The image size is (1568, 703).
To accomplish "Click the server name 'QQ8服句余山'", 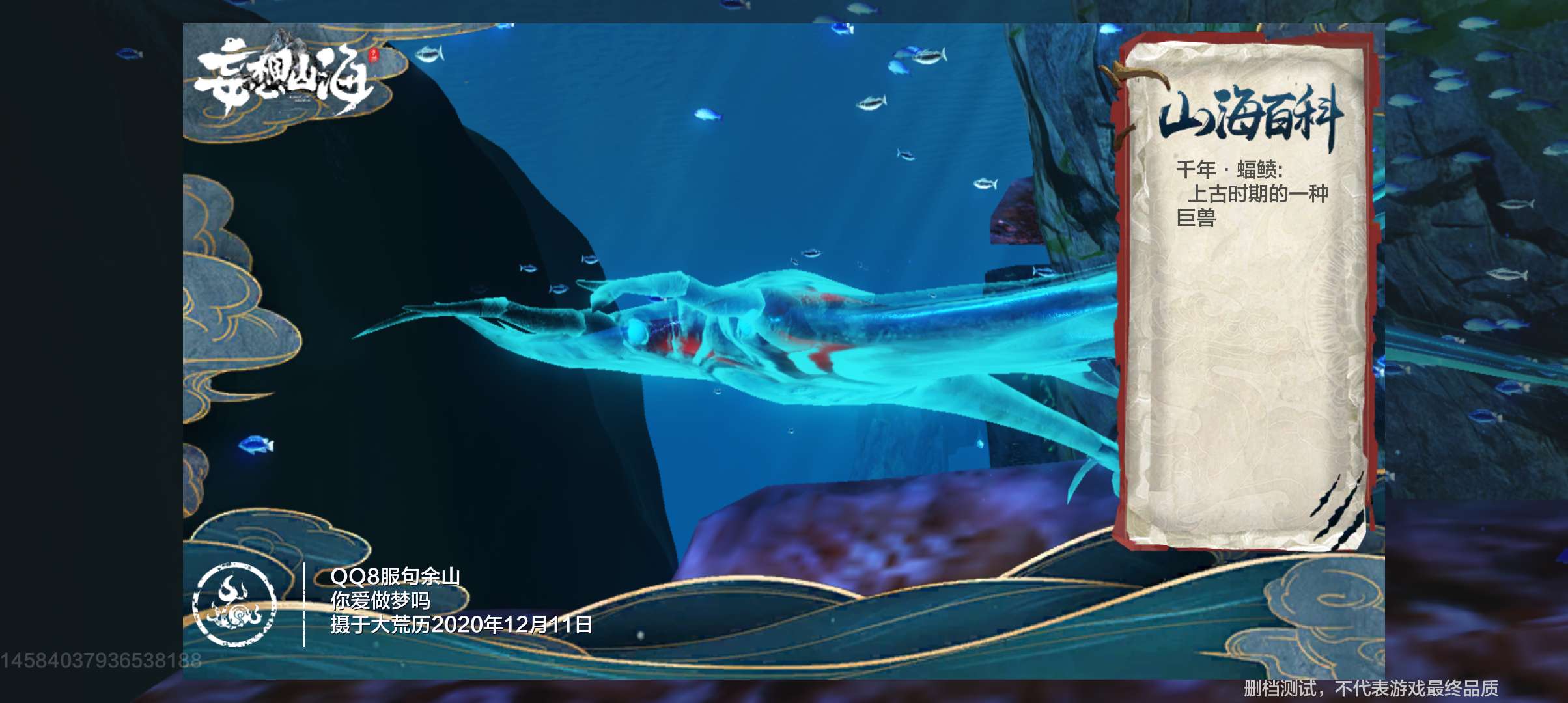I will coord(395,575).
